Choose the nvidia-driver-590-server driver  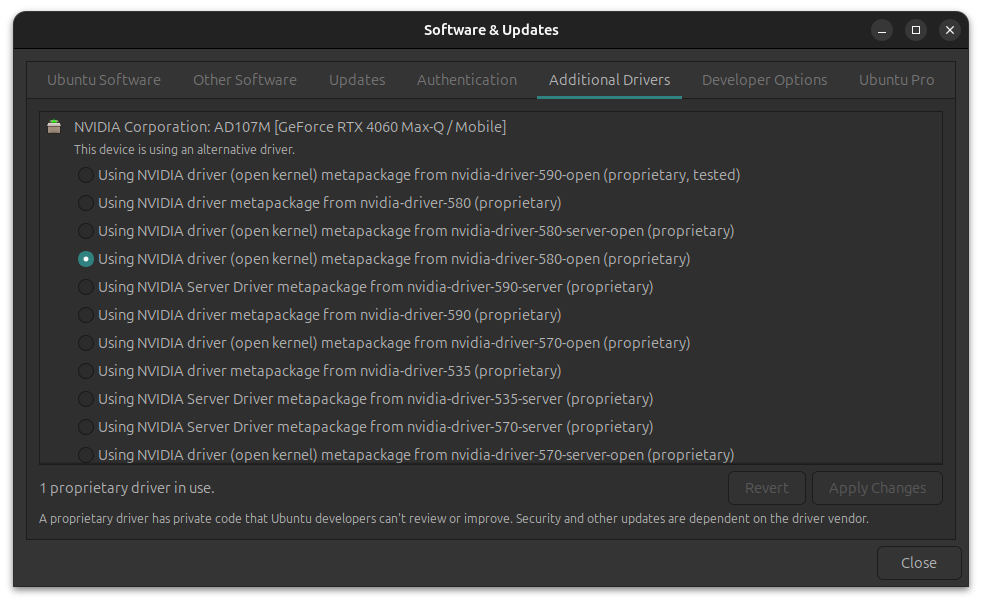tap(86, 286)
